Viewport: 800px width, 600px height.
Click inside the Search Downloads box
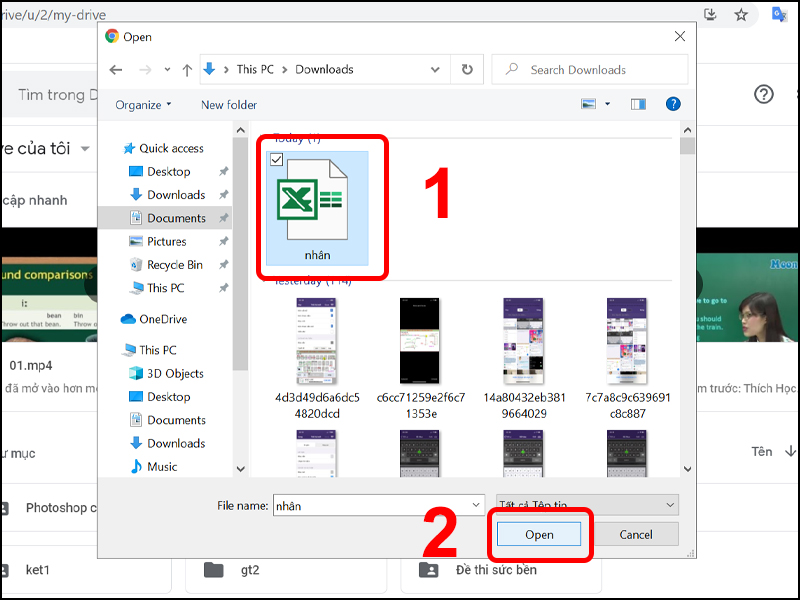coord(589,69)
